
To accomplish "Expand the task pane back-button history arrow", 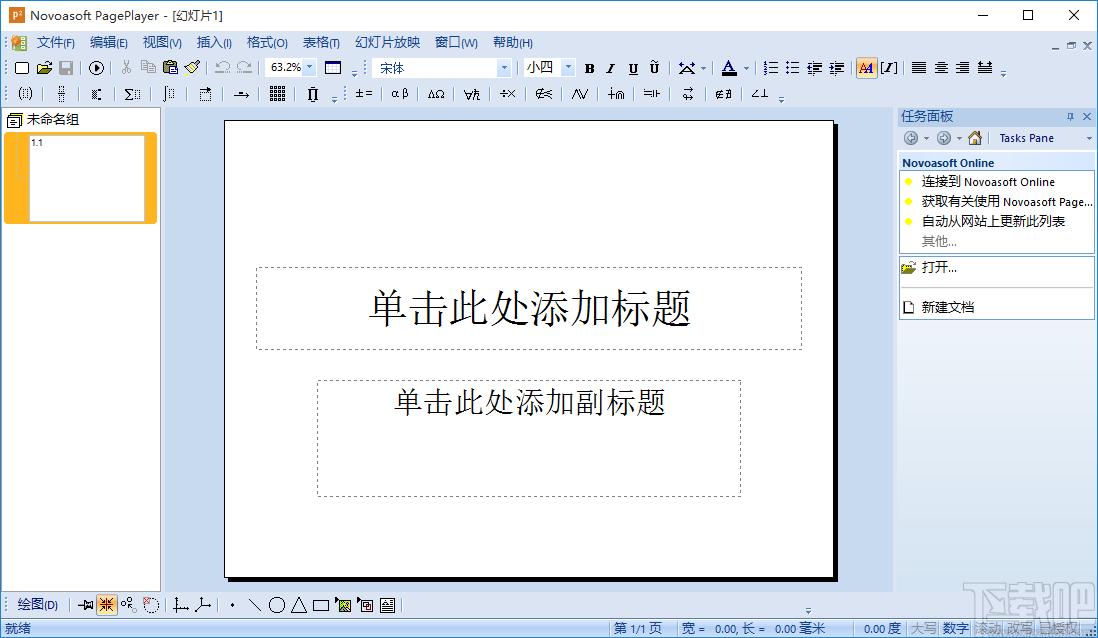I will pos(926,138).
